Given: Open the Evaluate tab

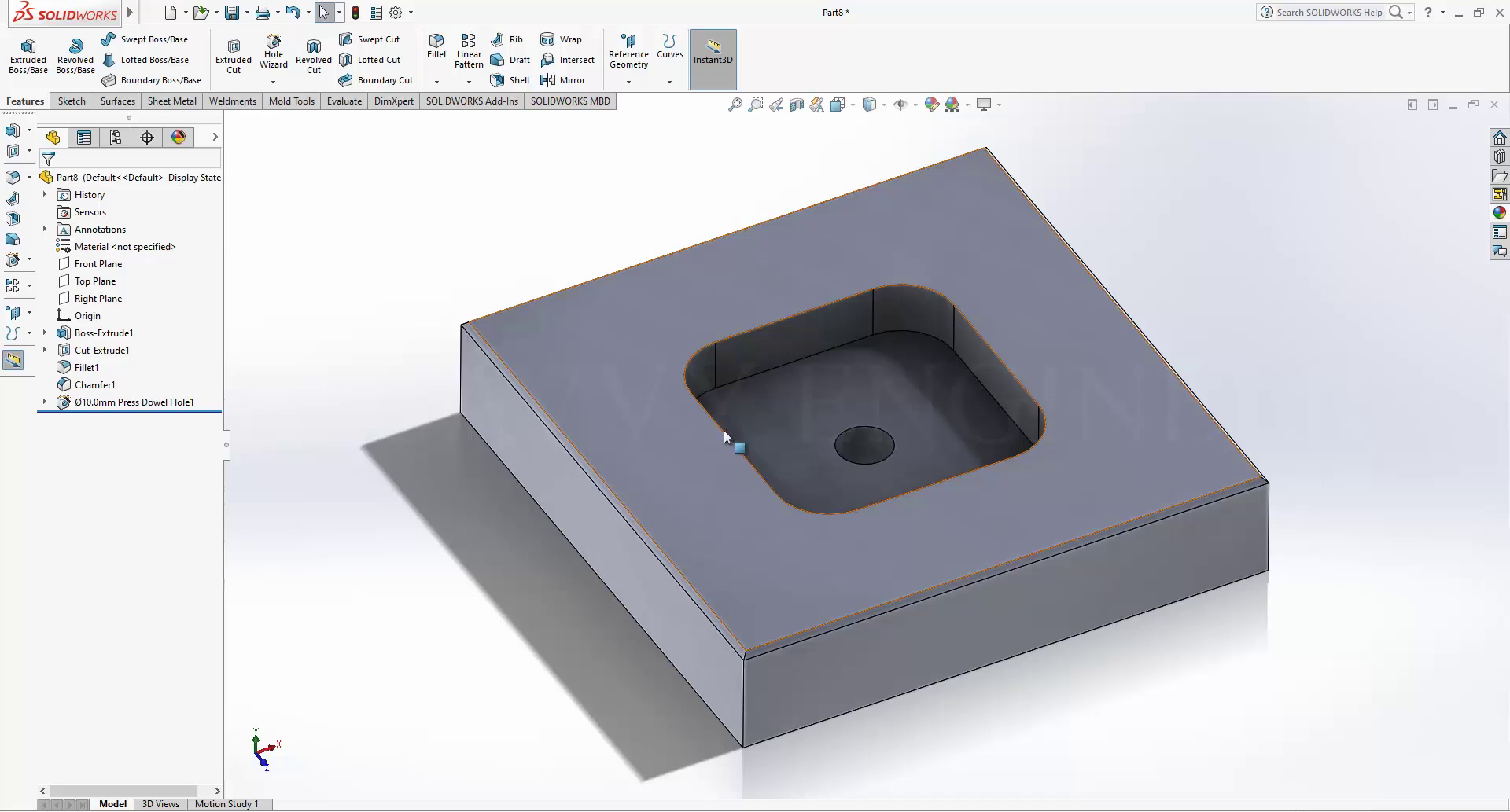Looking at the screenshot, I should click(344, 101).
